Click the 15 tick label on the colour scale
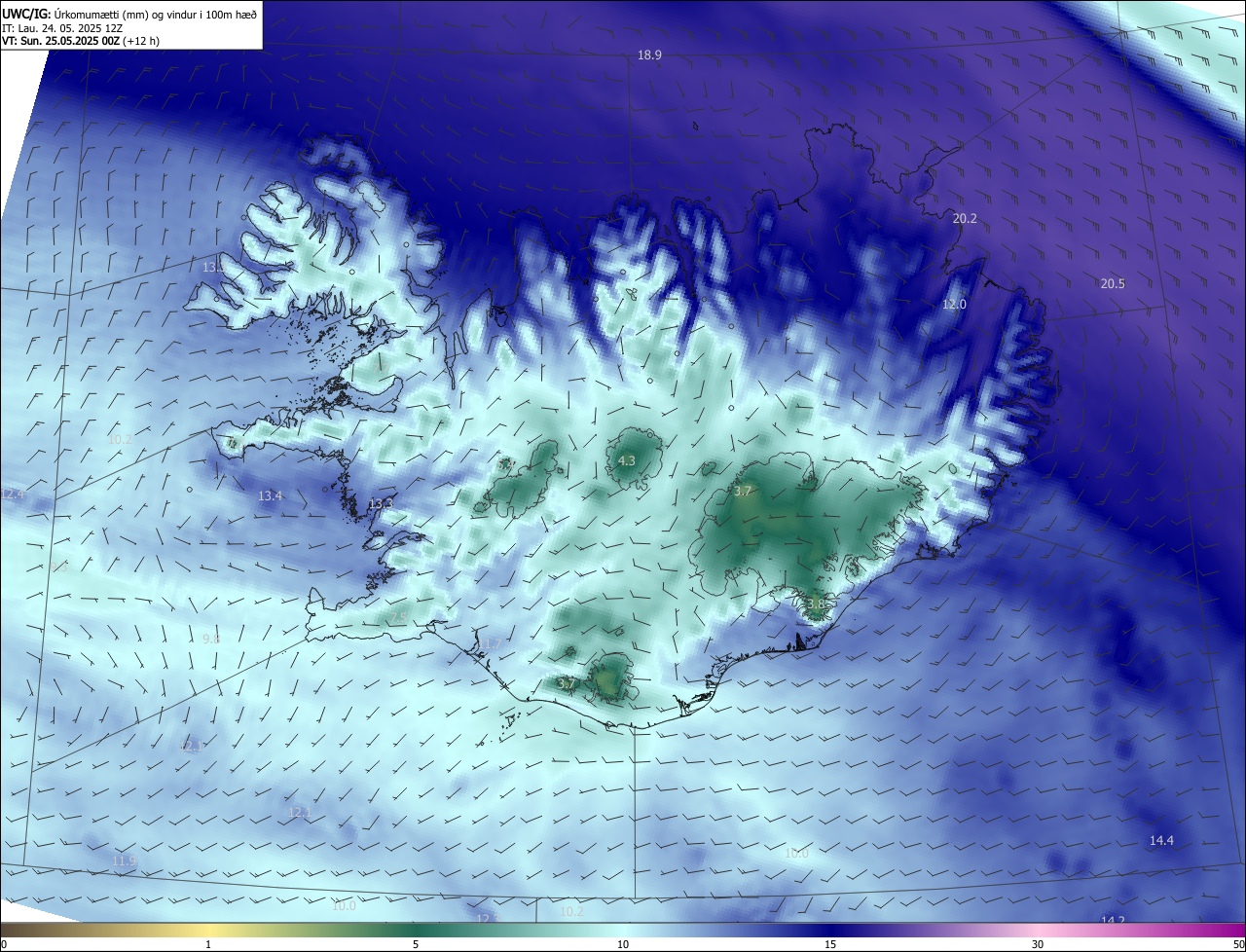This screenshot has width=1246, height=952. pos(830,944)
